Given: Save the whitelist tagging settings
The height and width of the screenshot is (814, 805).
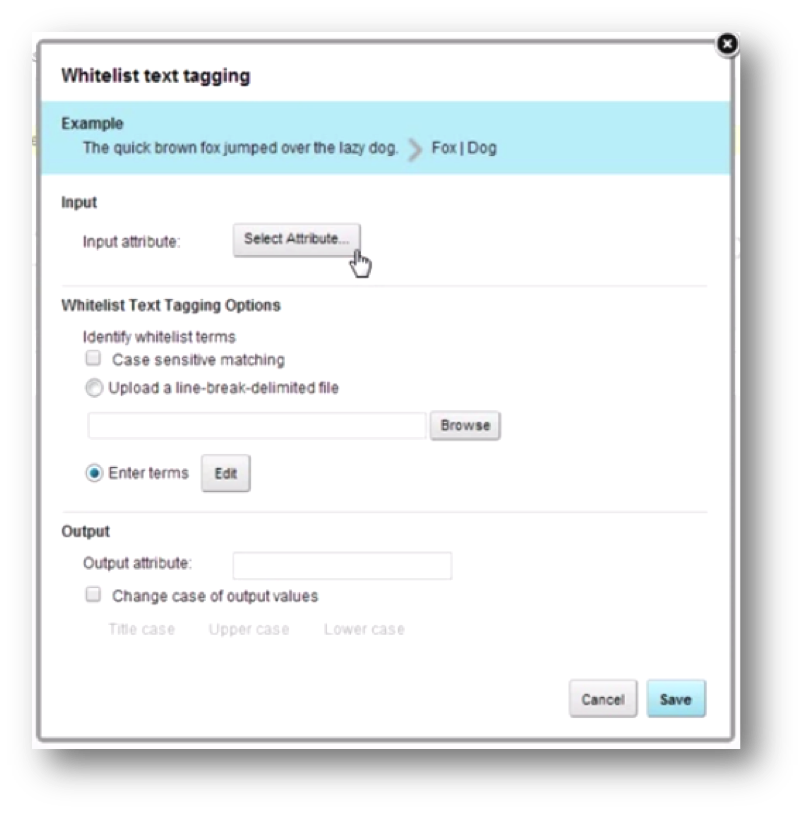Looking at the screenshot, I should click(676, 699).
